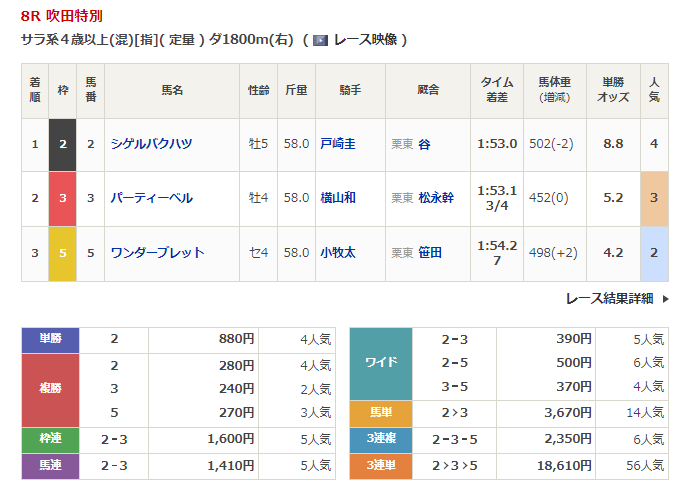Screen dimensions: 683x488
Task: Click jockey 戸崎圭 link
Action: point(339,144)
